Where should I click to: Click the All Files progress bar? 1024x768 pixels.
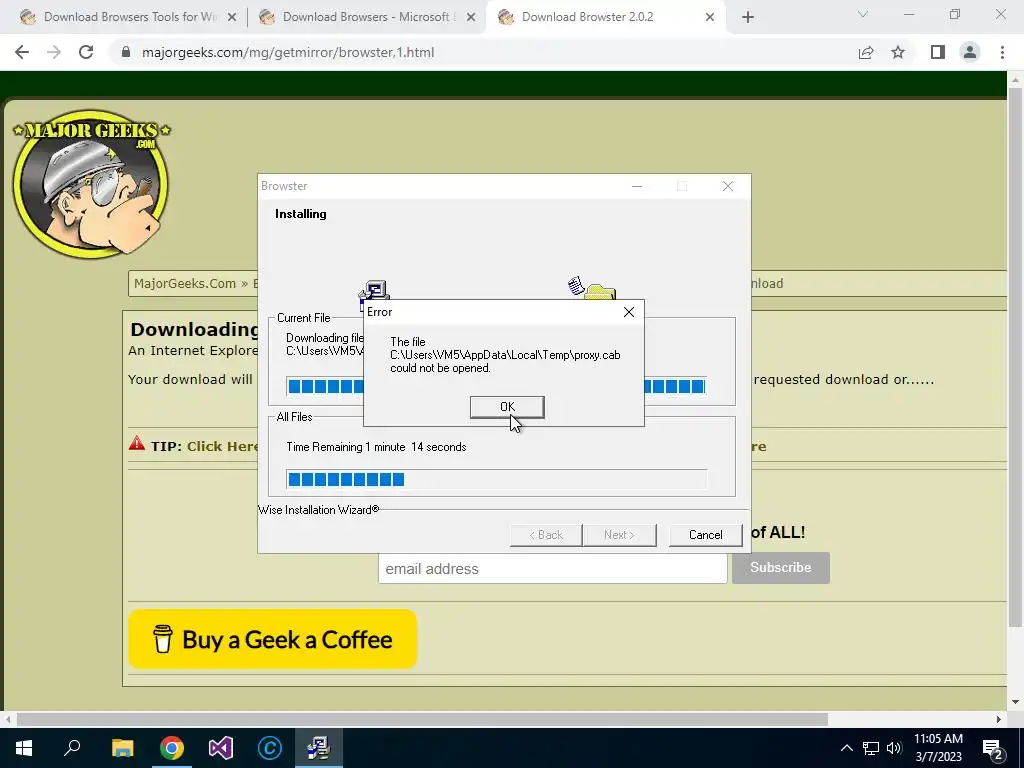pos(496,479)
